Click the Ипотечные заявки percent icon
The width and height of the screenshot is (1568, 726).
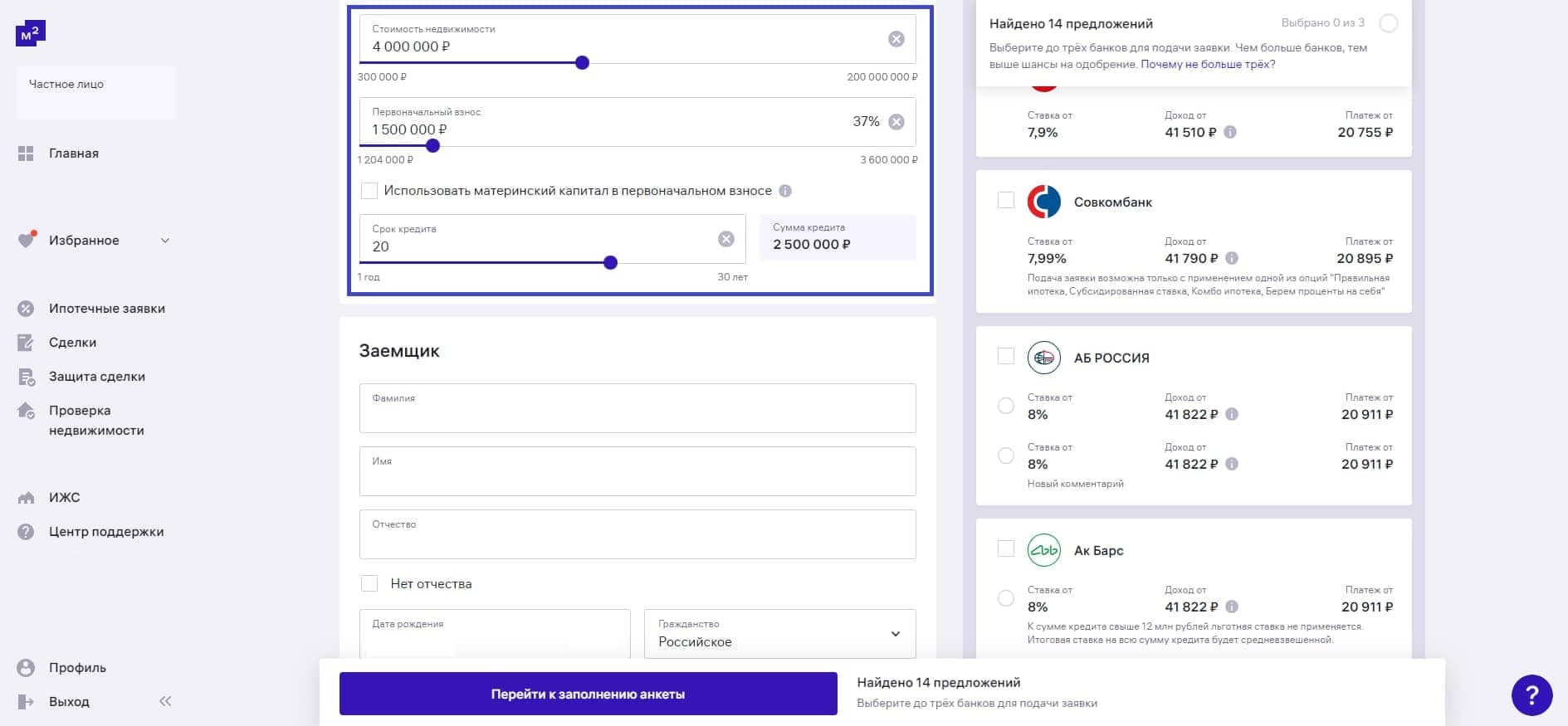tap(26, 309)
